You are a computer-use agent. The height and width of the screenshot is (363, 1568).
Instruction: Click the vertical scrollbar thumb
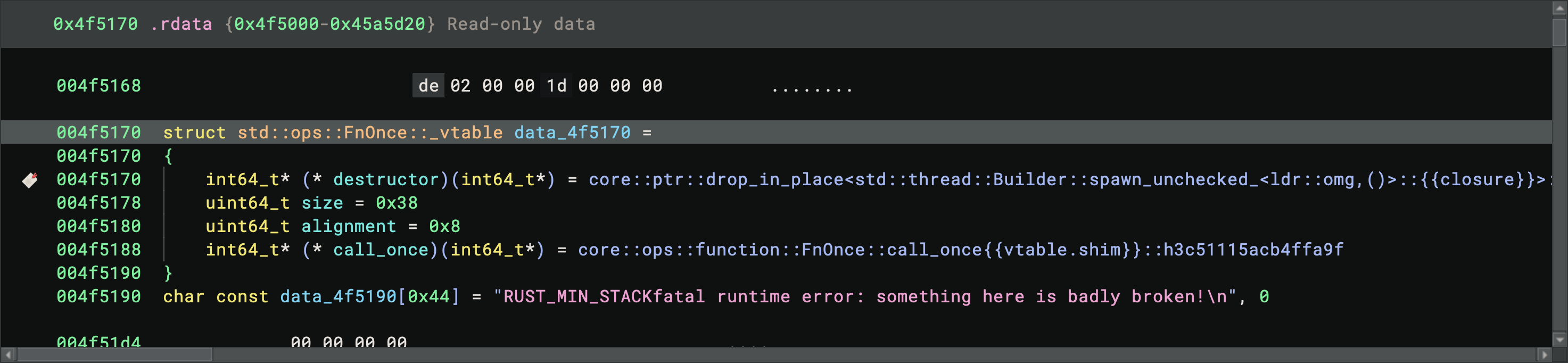pos(1559,32)
